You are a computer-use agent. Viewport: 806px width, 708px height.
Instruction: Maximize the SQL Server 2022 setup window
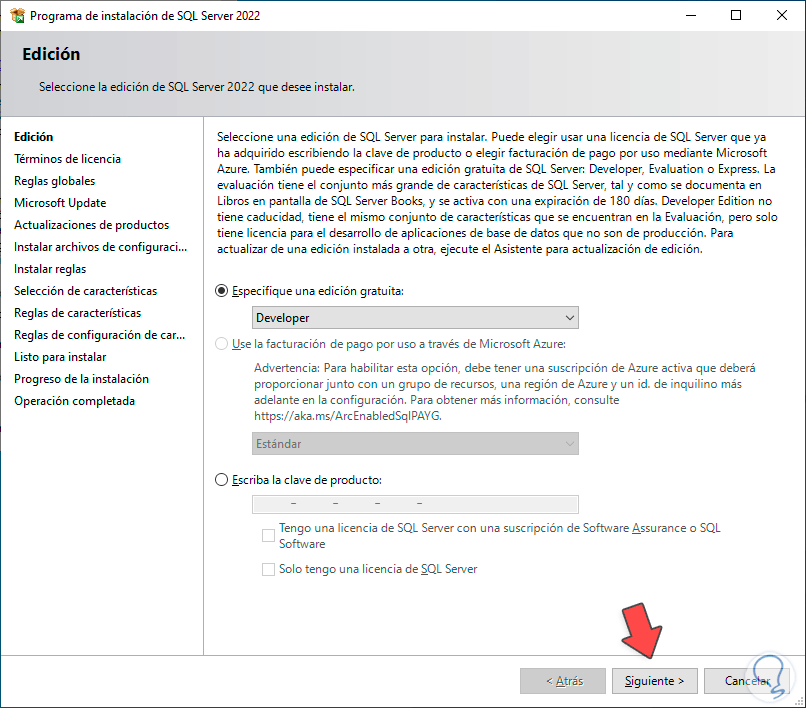(736, 15)
